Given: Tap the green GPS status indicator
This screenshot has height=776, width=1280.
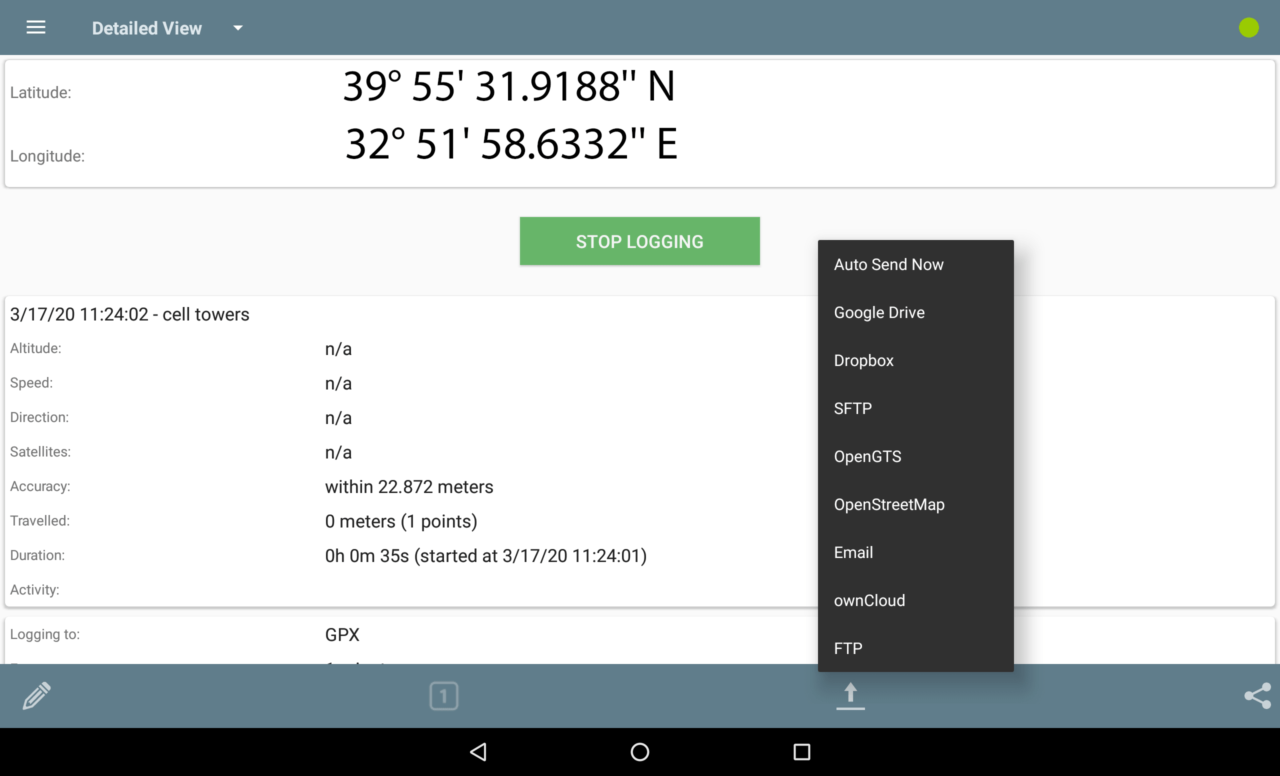Looking at the screenshot, I should pyautogui.click(x=1248, y=28).
